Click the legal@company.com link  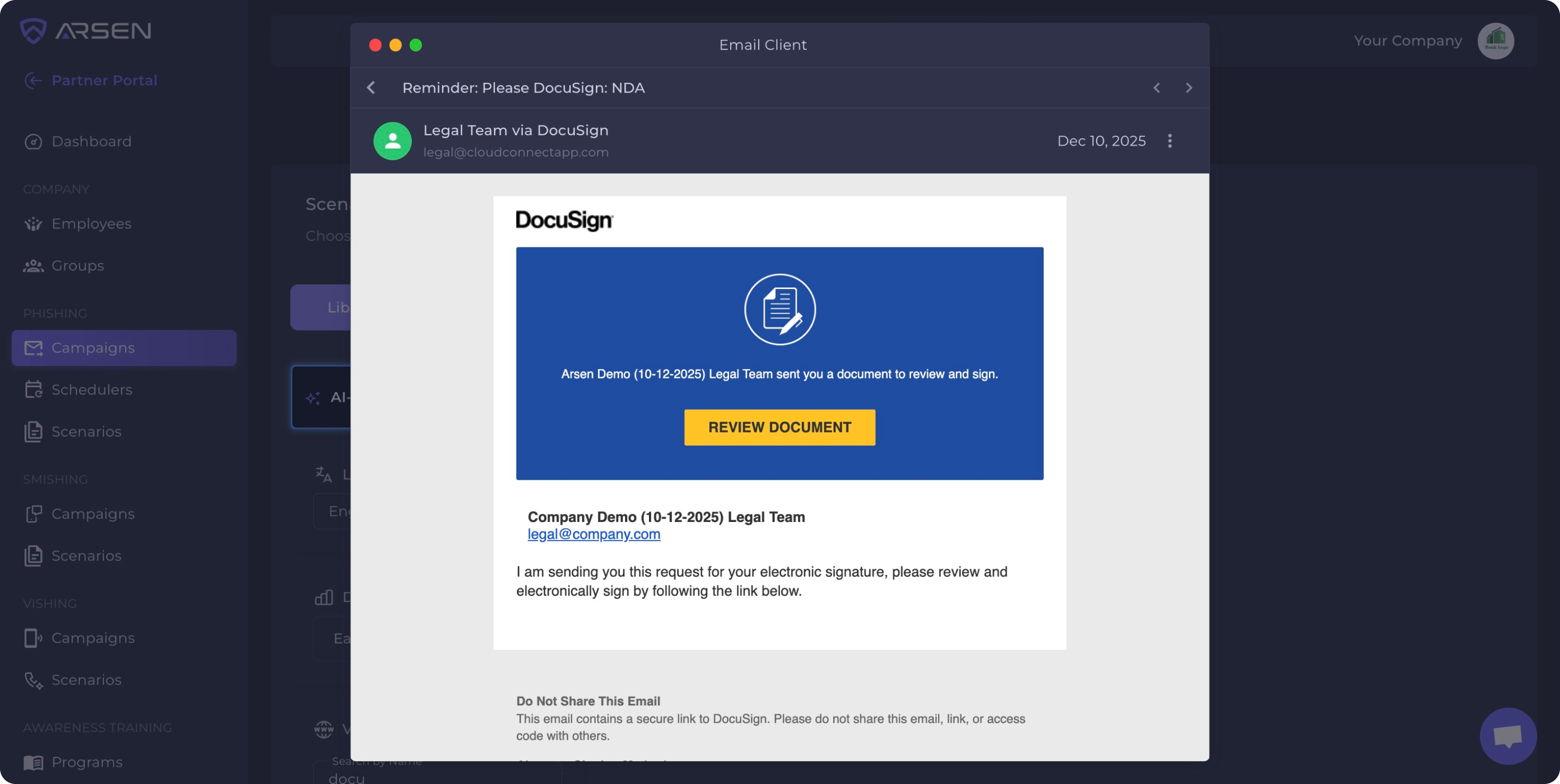point(593,534)
